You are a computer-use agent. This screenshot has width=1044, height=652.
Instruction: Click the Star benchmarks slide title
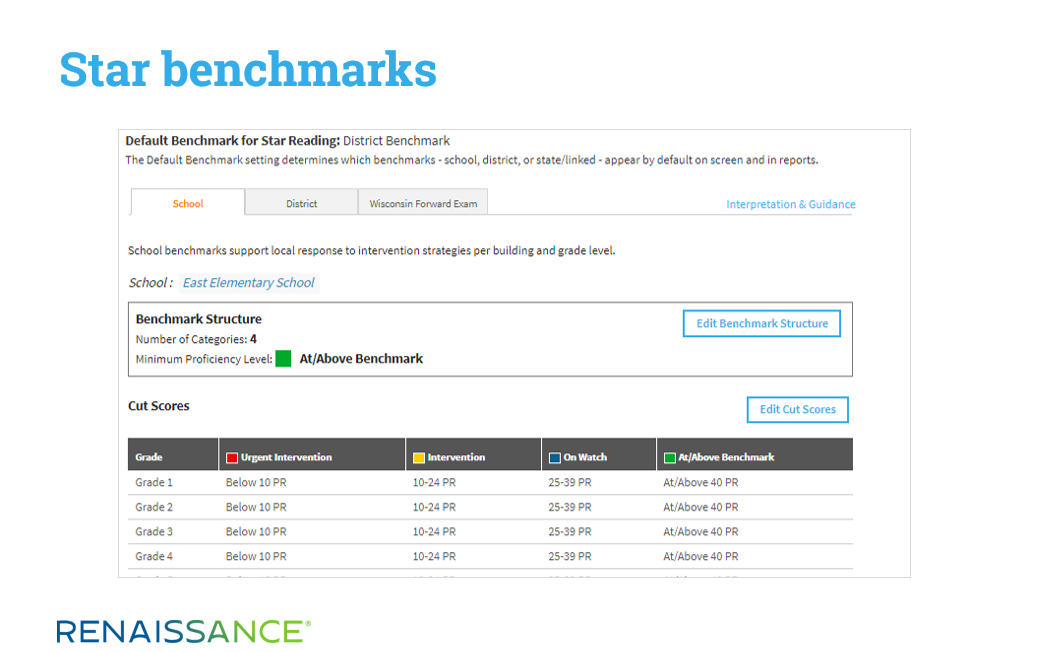[248, 69]
